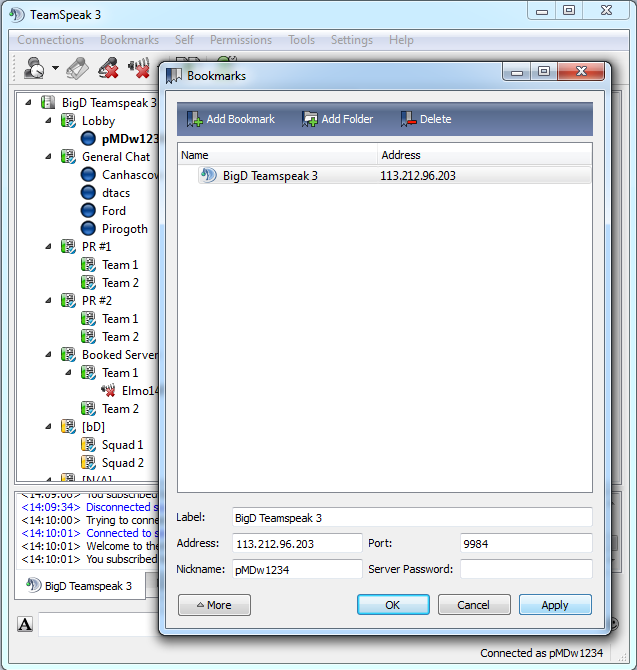Click Team 1 icon under PR #2
This screenshot has width=637, height=670.
[x=88, y=318]
